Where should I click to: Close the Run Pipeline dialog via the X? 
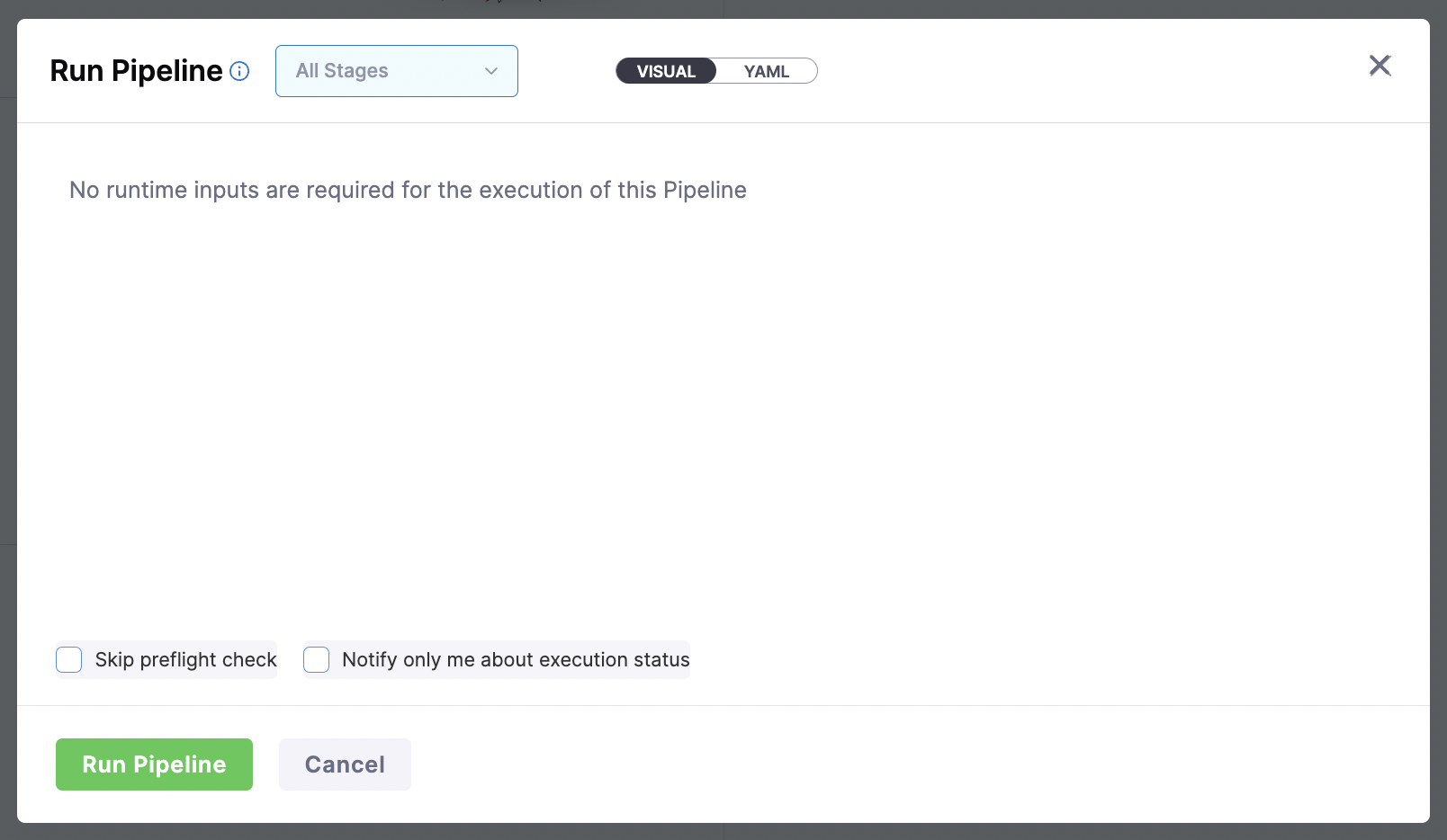click(1380, 66)
